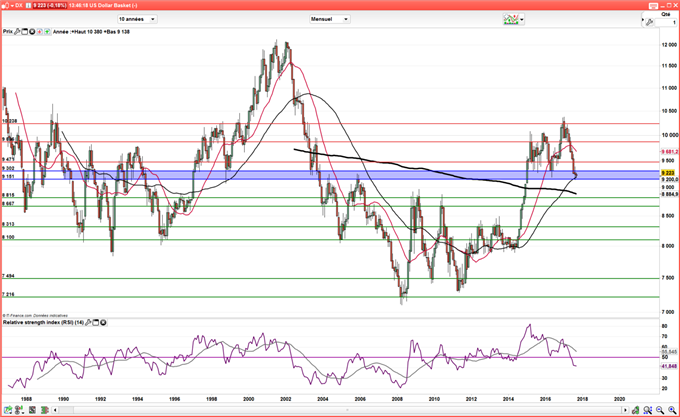680x417 pixels.
Task: Click the 2008 date axis label
Action: click(397, 399)
